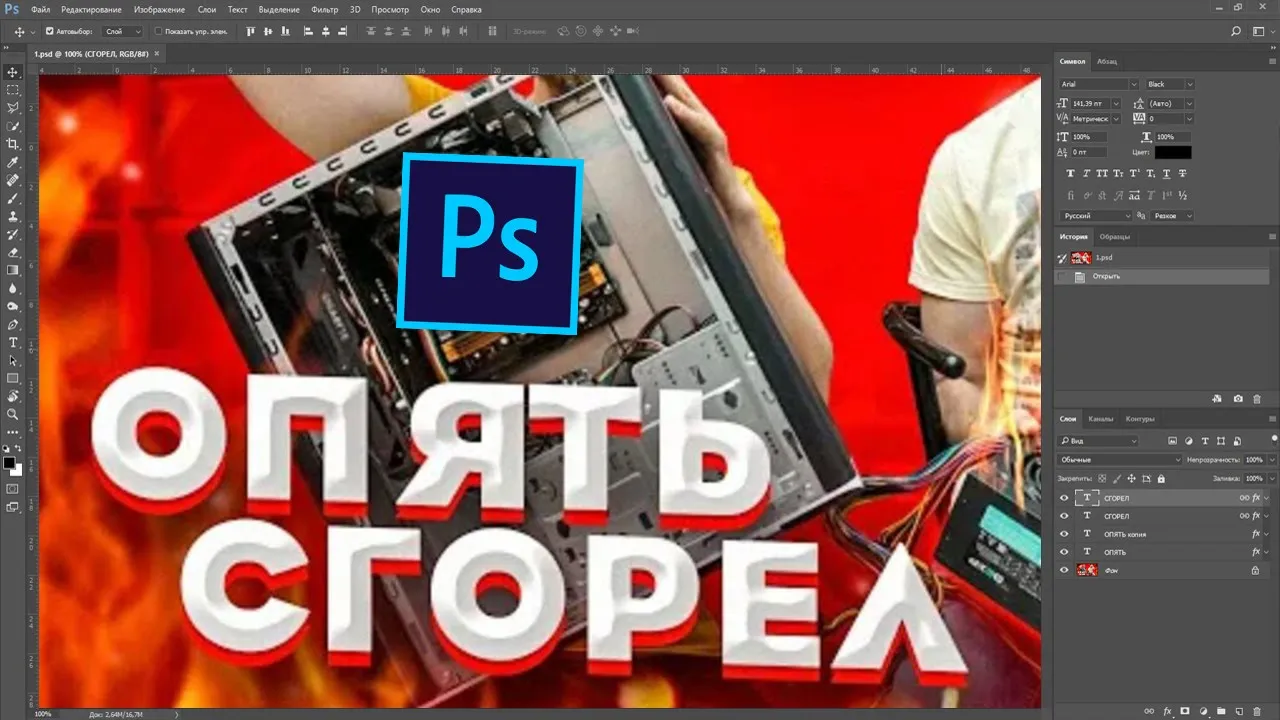Viewport: 1280px width, 720px height.
Task: Toggle the Автовыбор checkbox
Action: pyautogui.click(x=50, y=31)
